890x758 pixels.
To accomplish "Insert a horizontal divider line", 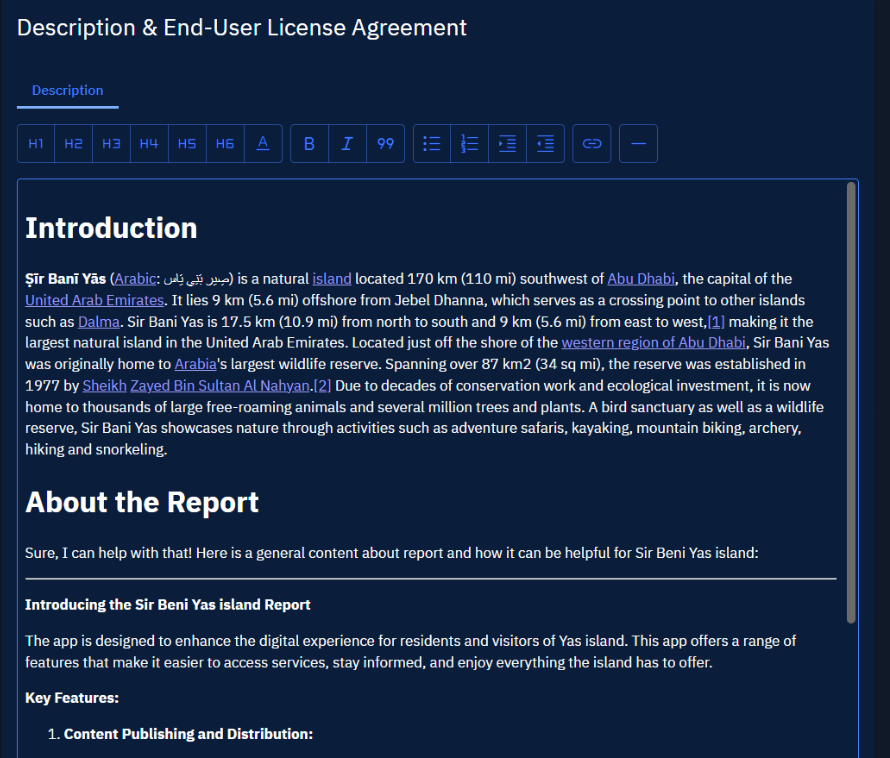I will coord(638,143).
